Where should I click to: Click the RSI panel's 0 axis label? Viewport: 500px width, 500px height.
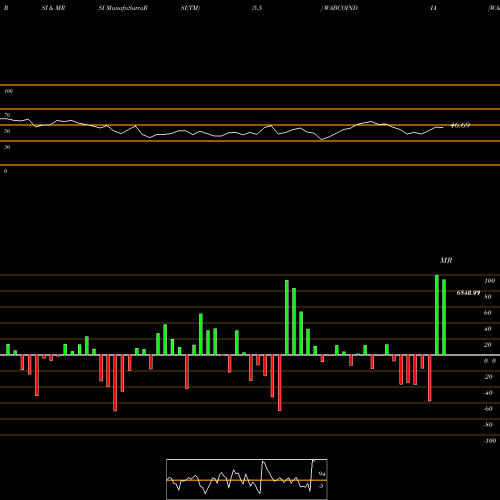pos(5,171)
